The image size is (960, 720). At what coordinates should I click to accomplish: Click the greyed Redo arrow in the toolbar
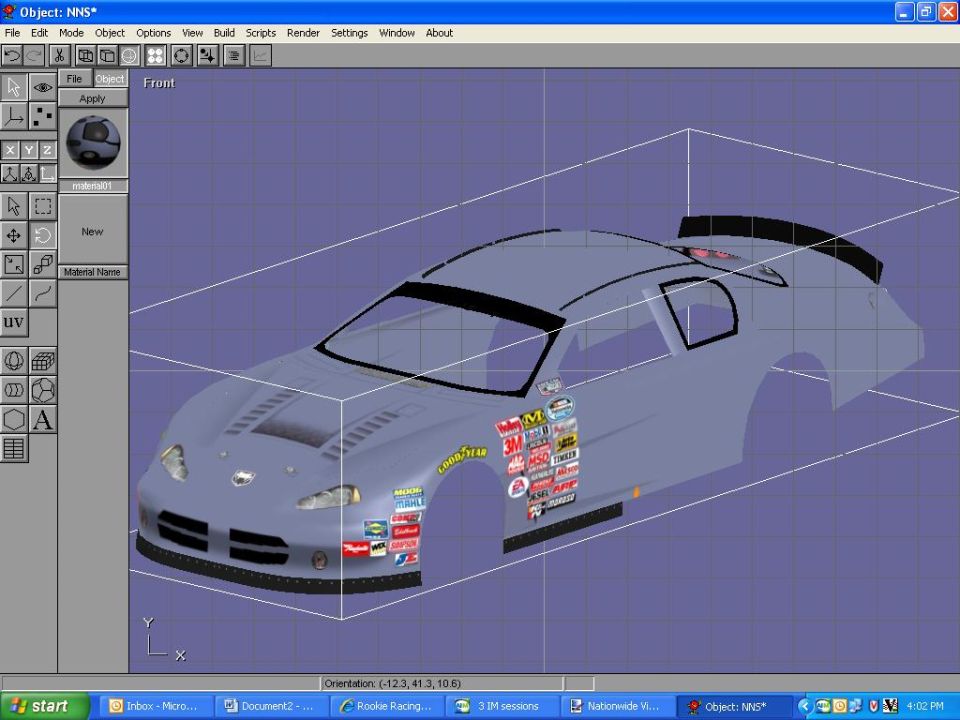point(34,56)
